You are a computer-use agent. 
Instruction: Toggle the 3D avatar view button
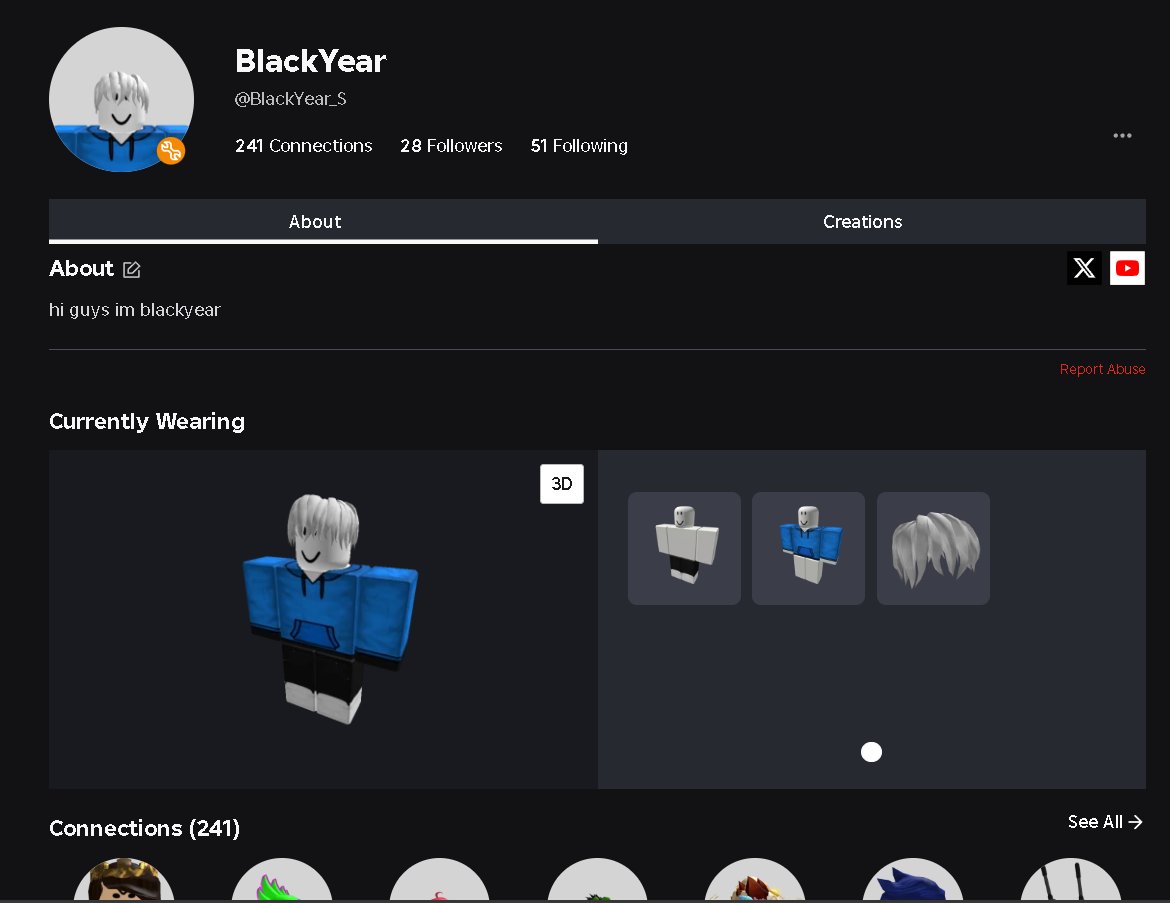(x=562, y=484)
